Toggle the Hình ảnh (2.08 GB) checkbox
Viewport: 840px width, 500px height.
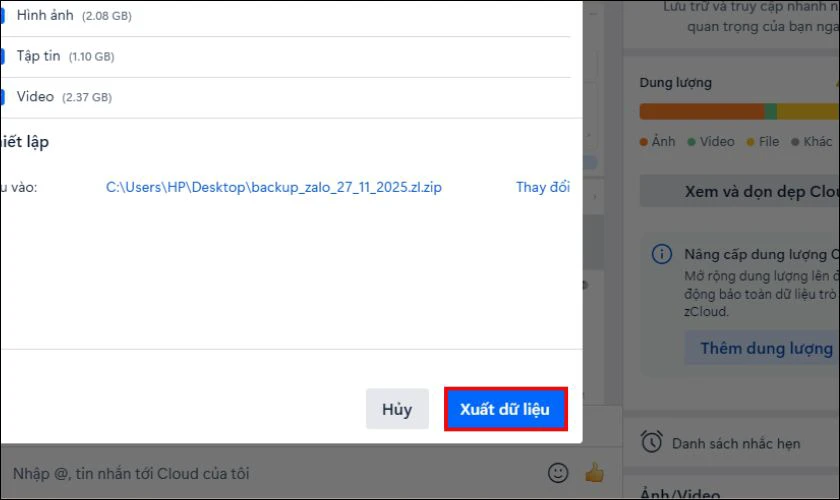tap(2, 16)
